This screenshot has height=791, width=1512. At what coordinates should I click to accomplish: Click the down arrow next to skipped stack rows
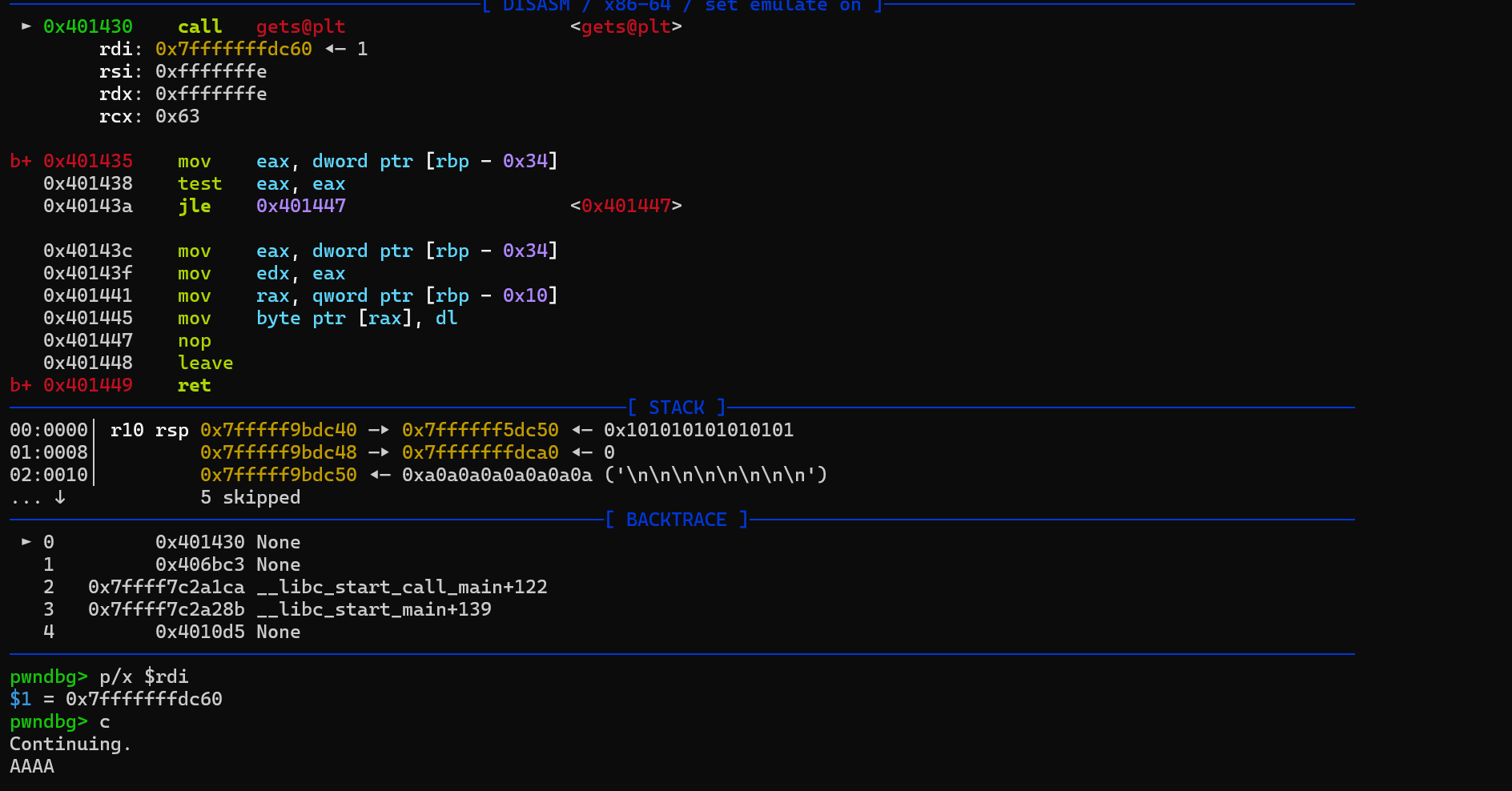point(60,497)
